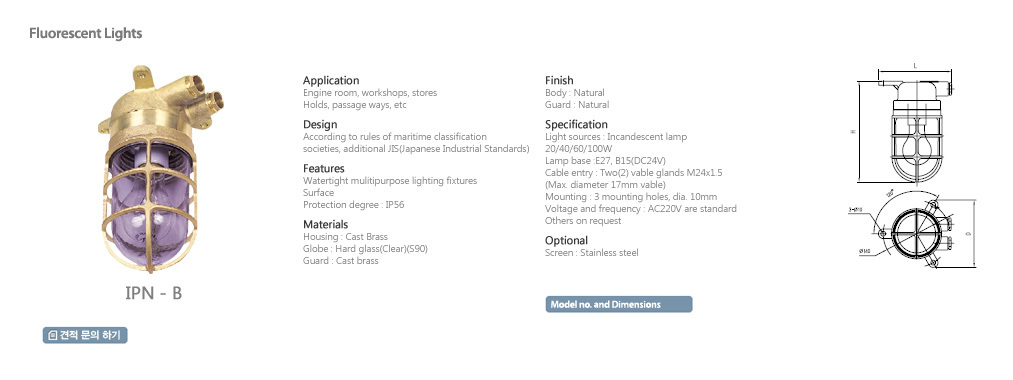1013x380 pixels.
Task: Click the IPN - B model label
Action: (x=154, y=293)
